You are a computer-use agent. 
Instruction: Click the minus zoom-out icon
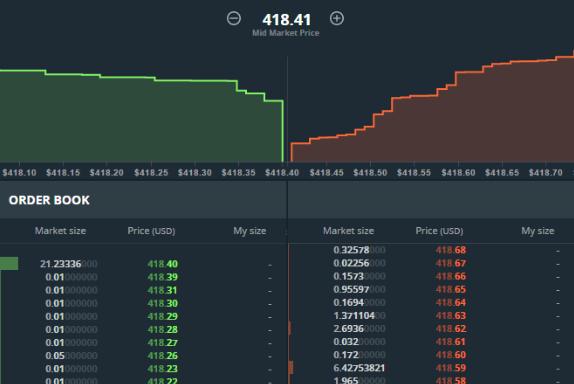click(234, 18)
